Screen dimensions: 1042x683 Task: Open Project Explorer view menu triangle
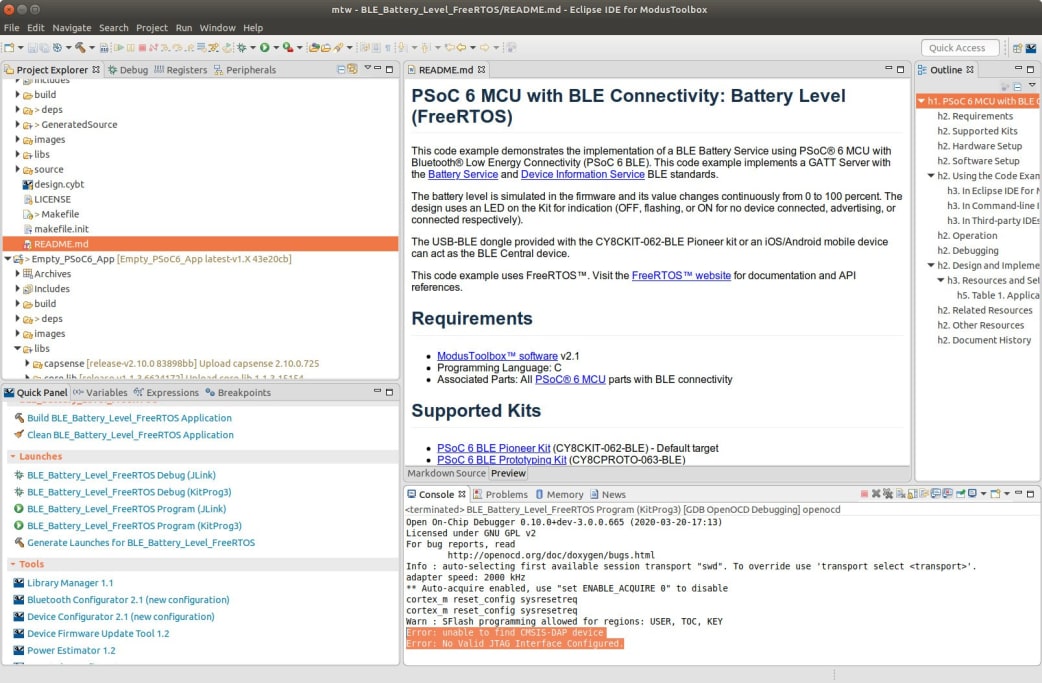[x=367, y=68]
